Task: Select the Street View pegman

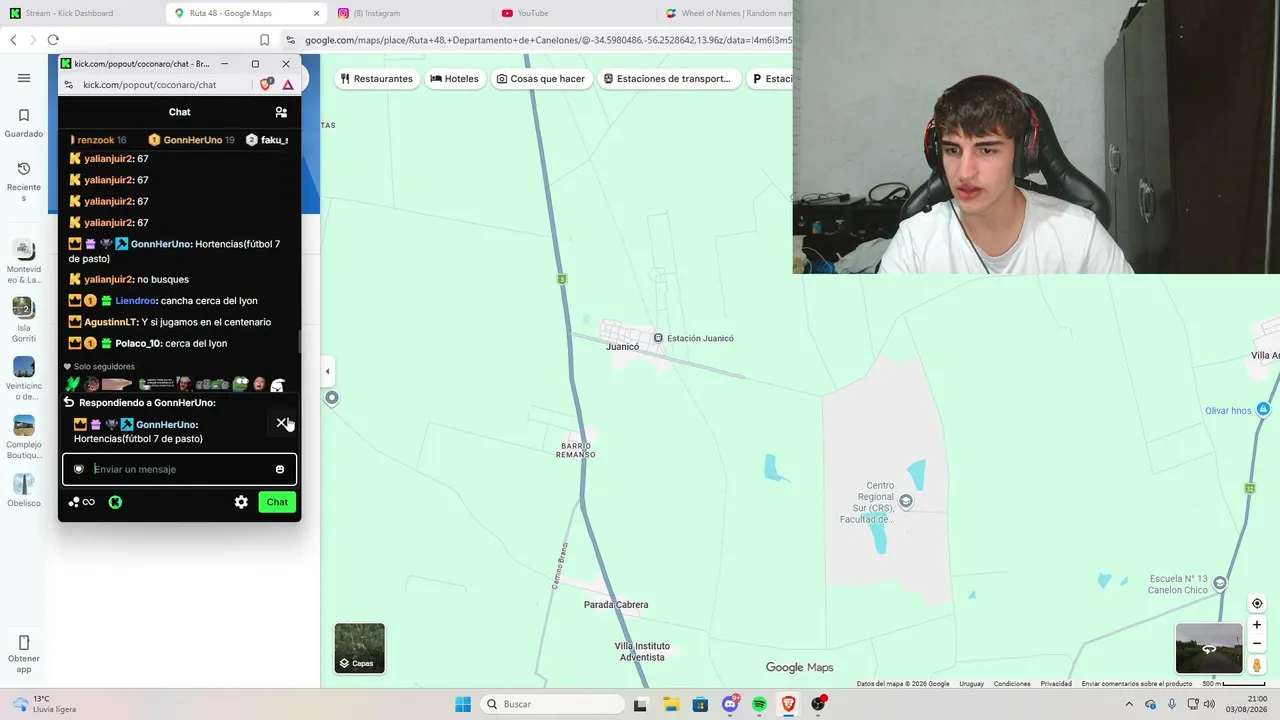Action: 1257,665
